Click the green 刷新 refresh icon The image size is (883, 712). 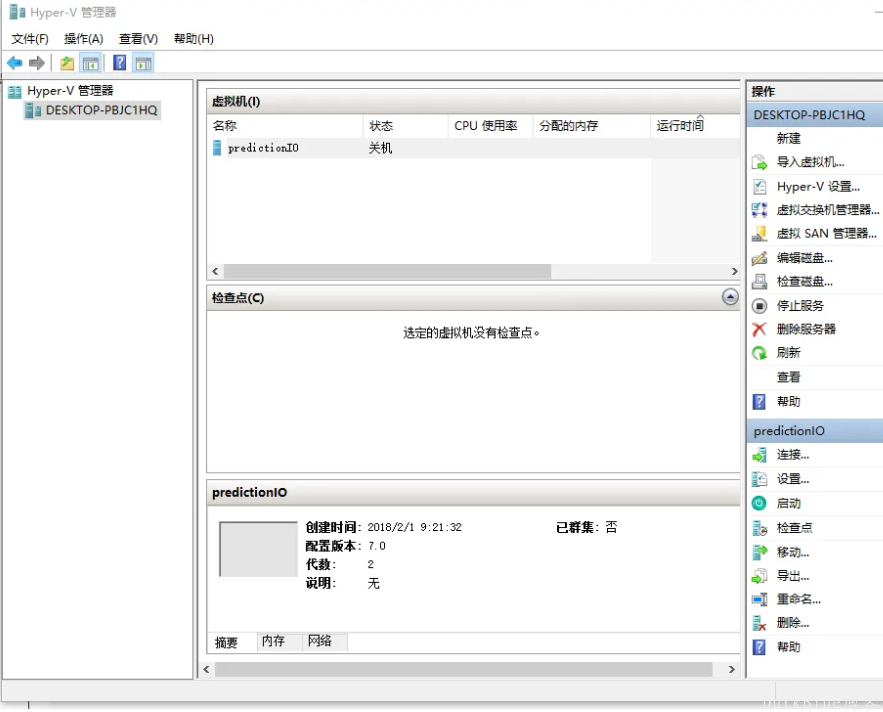[759, 353]
